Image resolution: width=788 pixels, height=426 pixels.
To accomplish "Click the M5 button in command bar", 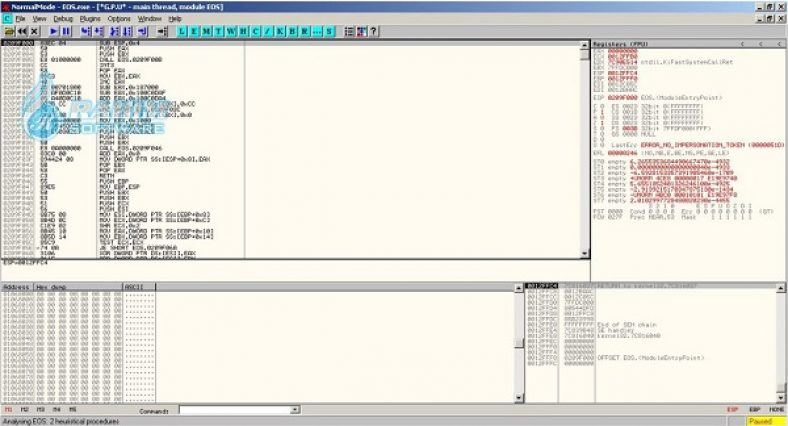I will (72, 410).
